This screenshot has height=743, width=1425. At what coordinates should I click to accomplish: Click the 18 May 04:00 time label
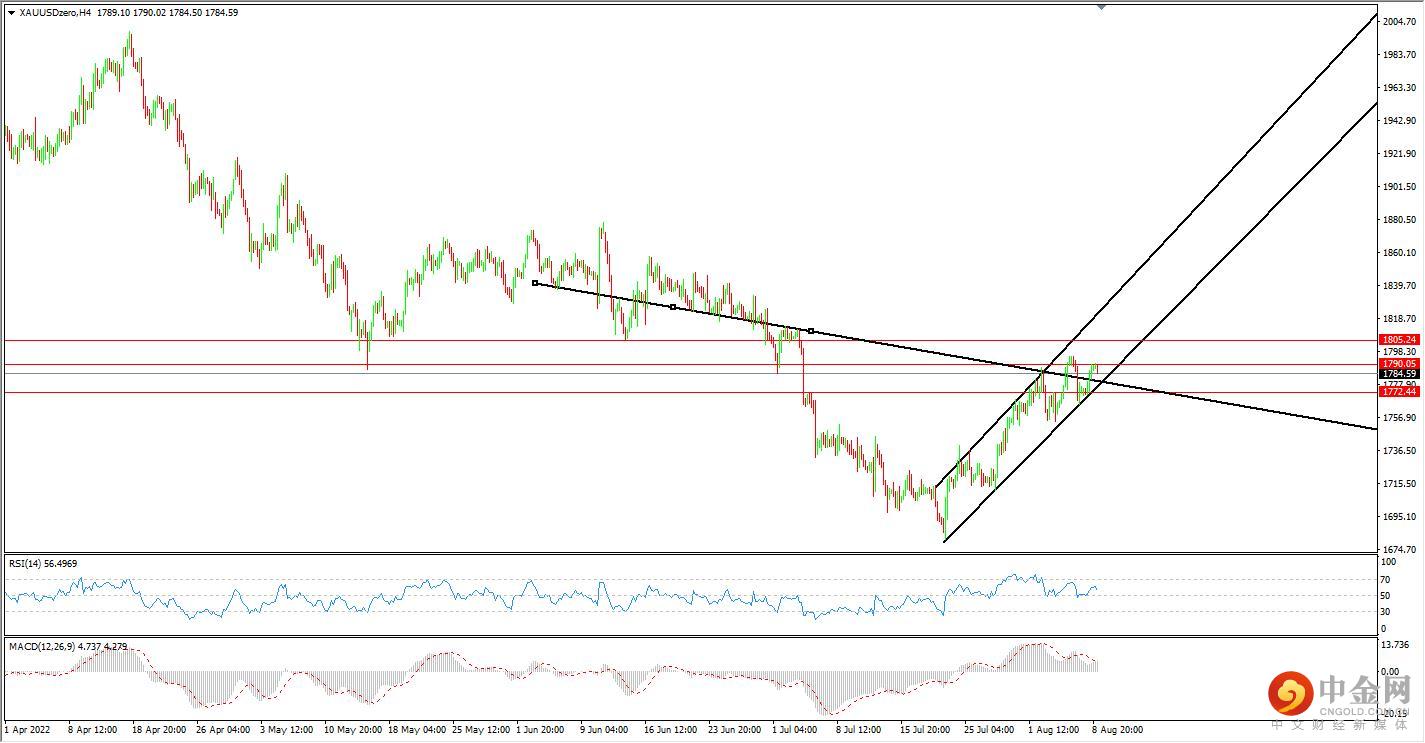tap(418, 730)
